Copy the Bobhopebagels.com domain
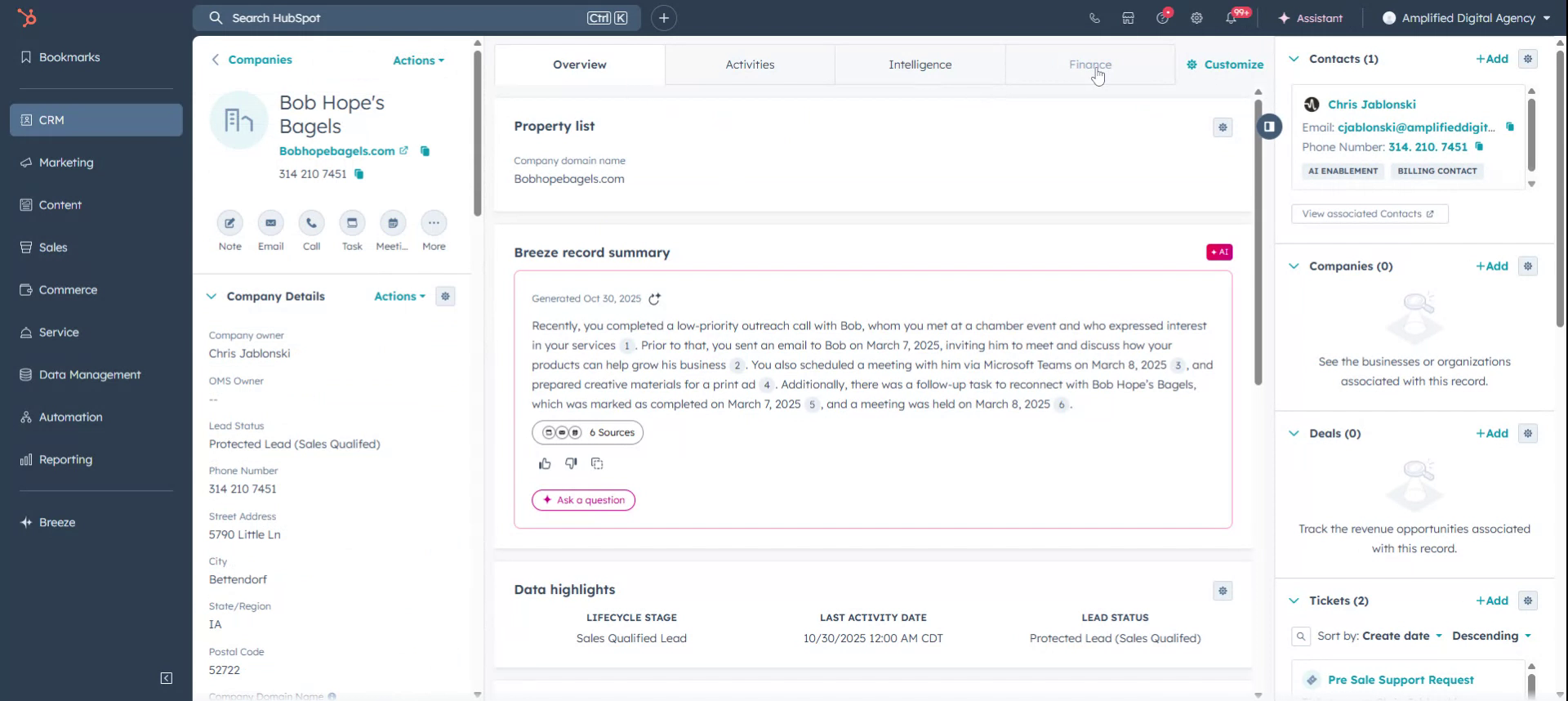 coord(425,151)
